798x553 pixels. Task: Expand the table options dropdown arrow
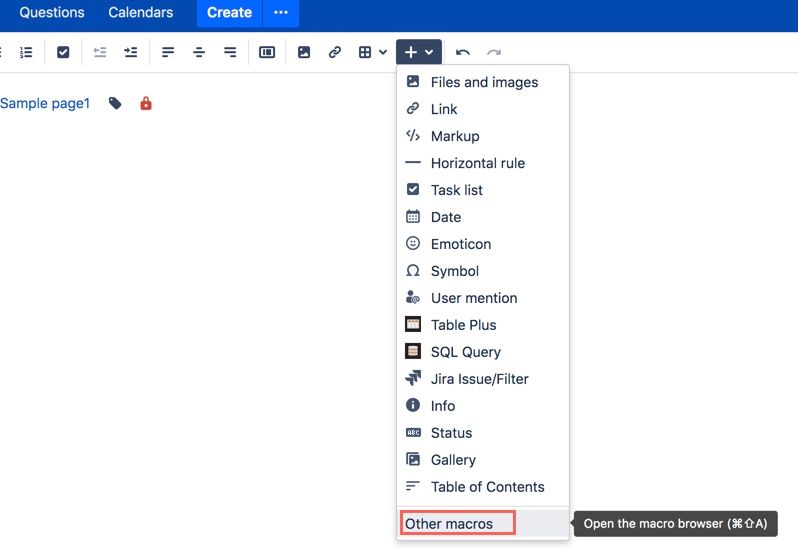click(x=383, y=52)
